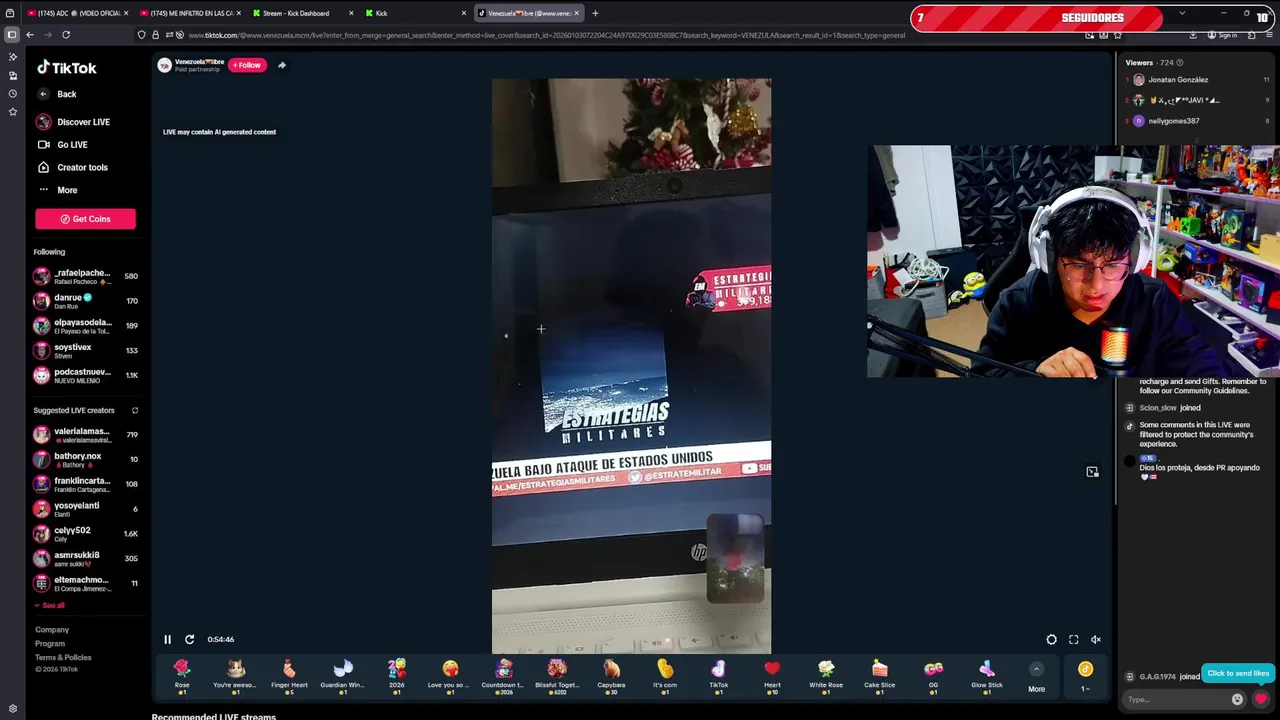Click the + Follow button
1280x720 pixels.
247,65
